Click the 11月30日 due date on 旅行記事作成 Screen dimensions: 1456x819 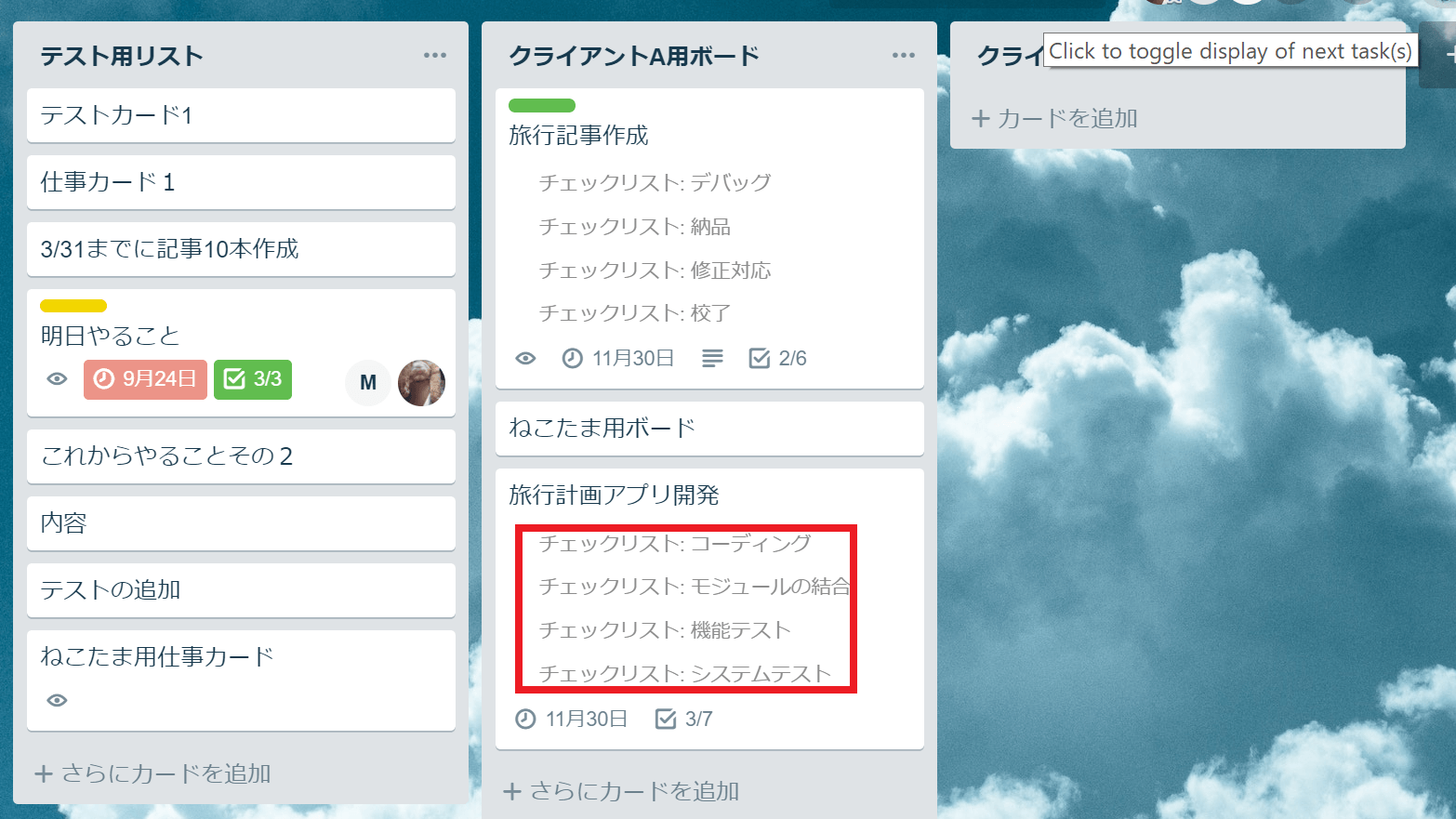[x=618, y=359]
